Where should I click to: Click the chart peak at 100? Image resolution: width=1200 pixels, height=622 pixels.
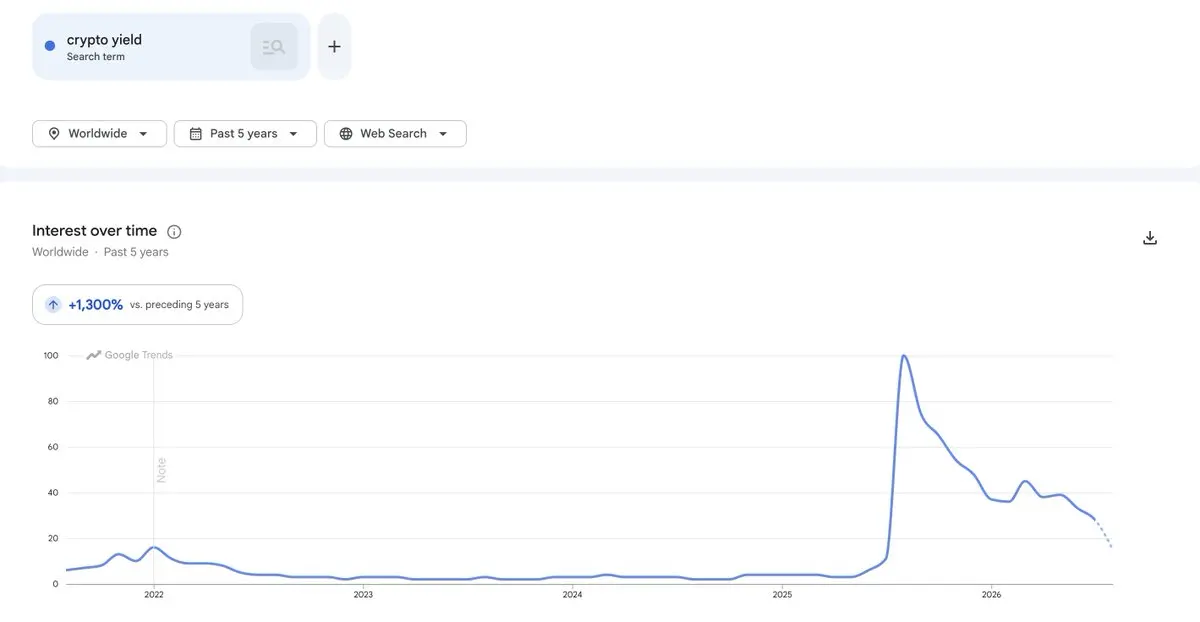[903, 356]
